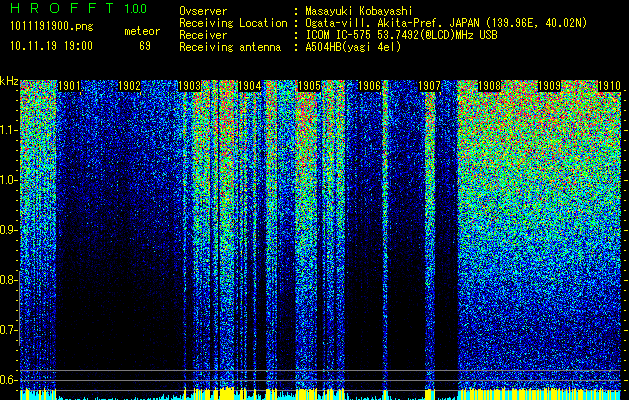Click the Receiving antenna label

click(x=230, y=47)
